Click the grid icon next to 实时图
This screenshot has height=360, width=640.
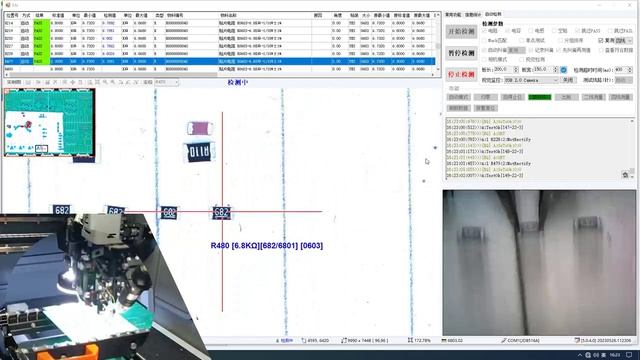click(x=29, y=82)
